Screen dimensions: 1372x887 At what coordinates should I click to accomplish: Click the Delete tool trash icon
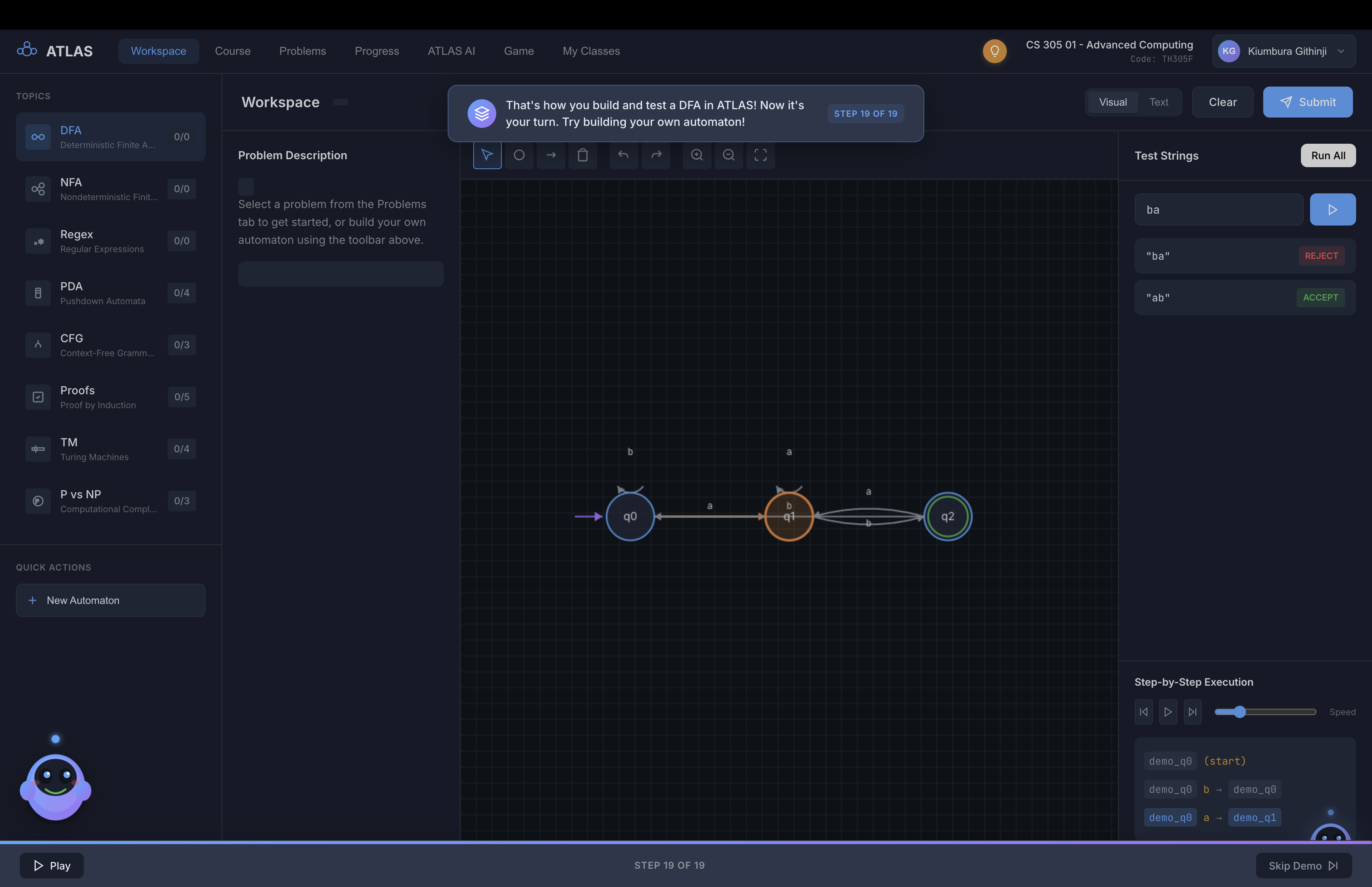coord(583,156)
